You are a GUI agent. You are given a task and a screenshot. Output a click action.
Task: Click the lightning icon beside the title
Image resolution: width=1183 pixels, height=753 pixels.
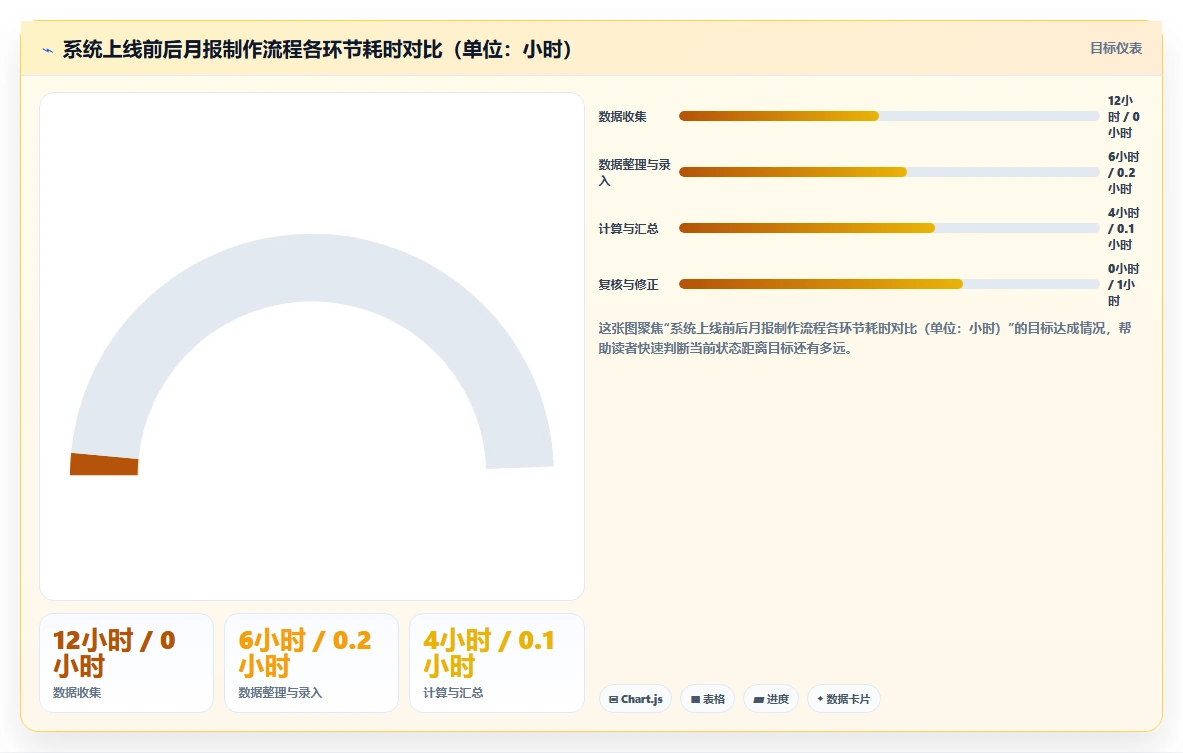click(48, 51)
